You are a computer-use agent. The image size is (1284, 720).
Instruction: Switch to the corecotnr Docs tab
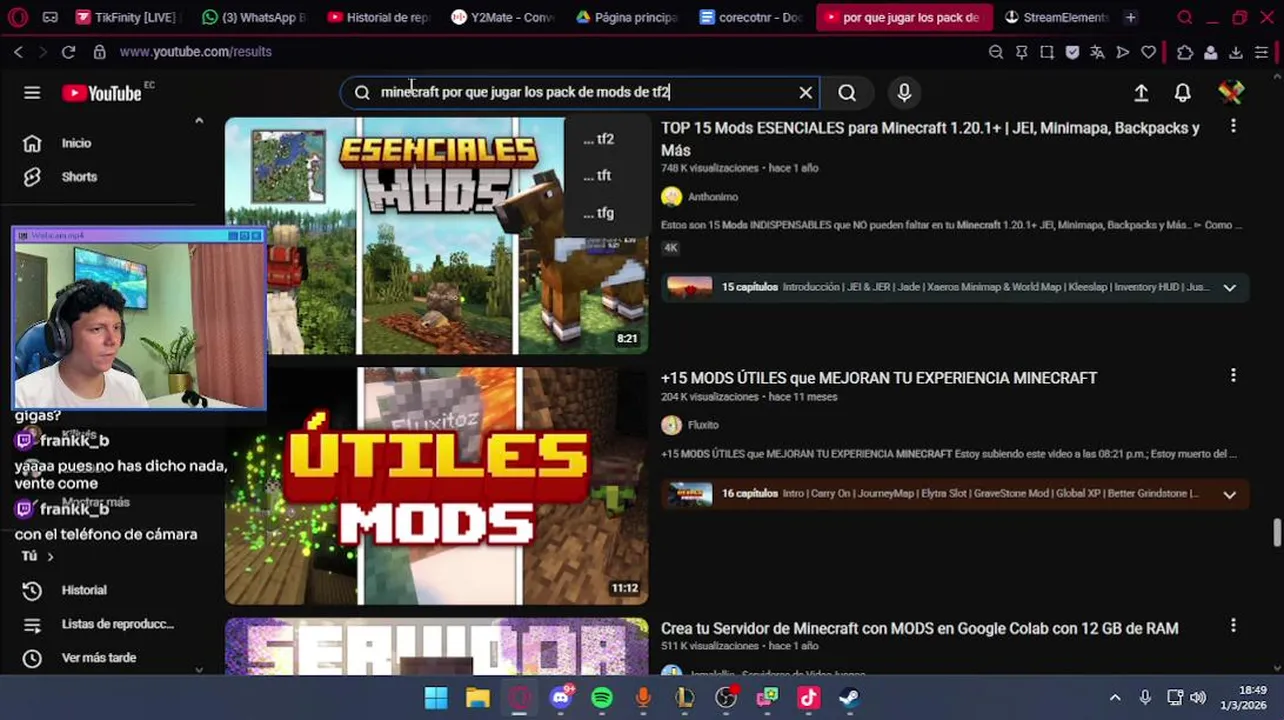[x=752, y=17]
